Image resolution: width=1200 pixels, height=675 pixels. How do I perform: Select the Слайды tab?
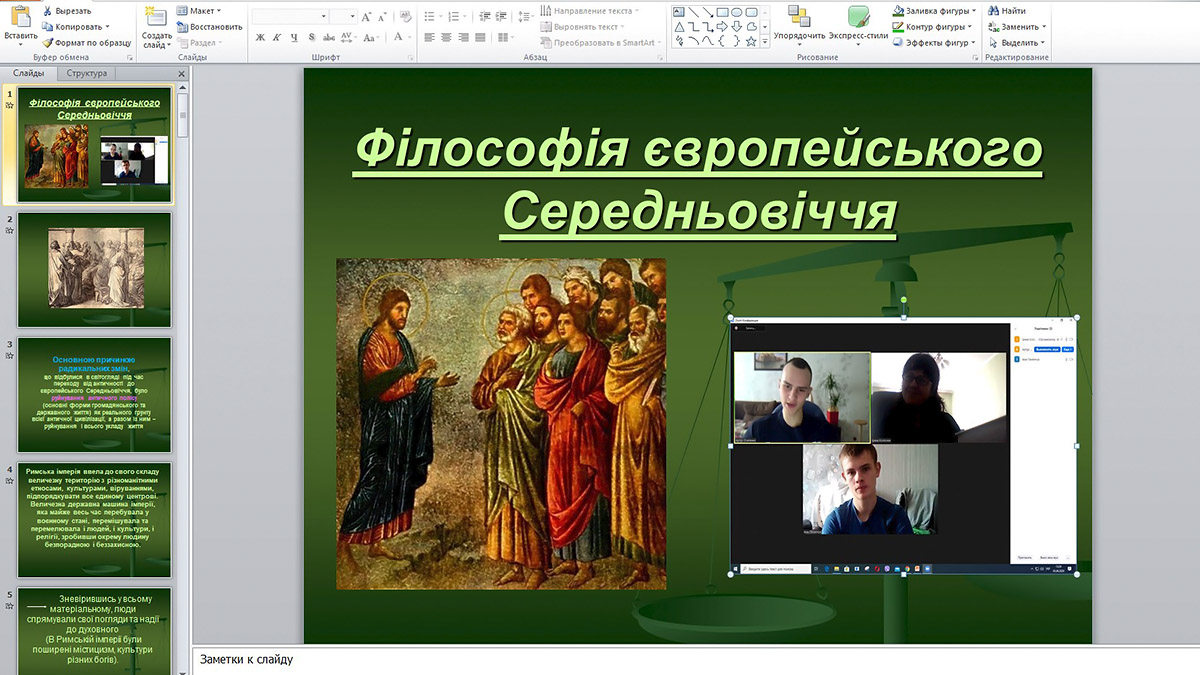[28, 74]
